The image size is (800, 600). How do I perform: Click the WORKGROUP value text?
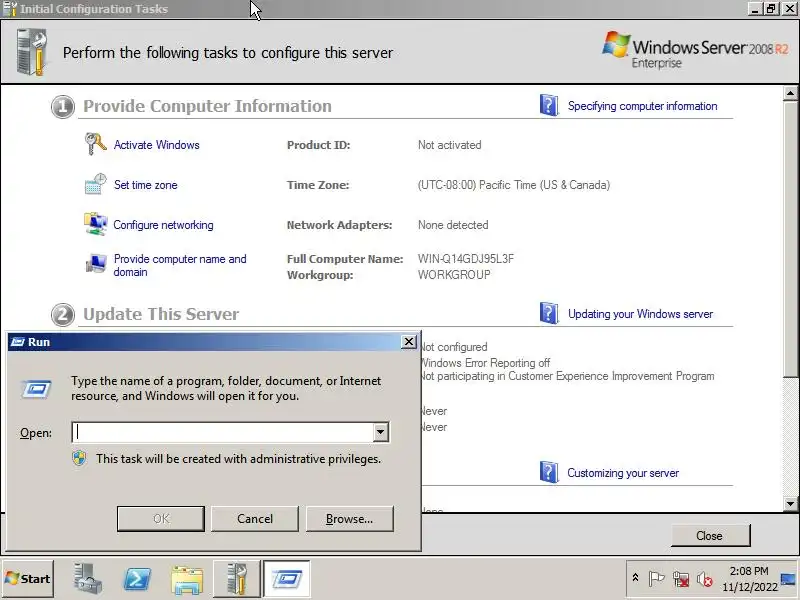click(454, 274)
